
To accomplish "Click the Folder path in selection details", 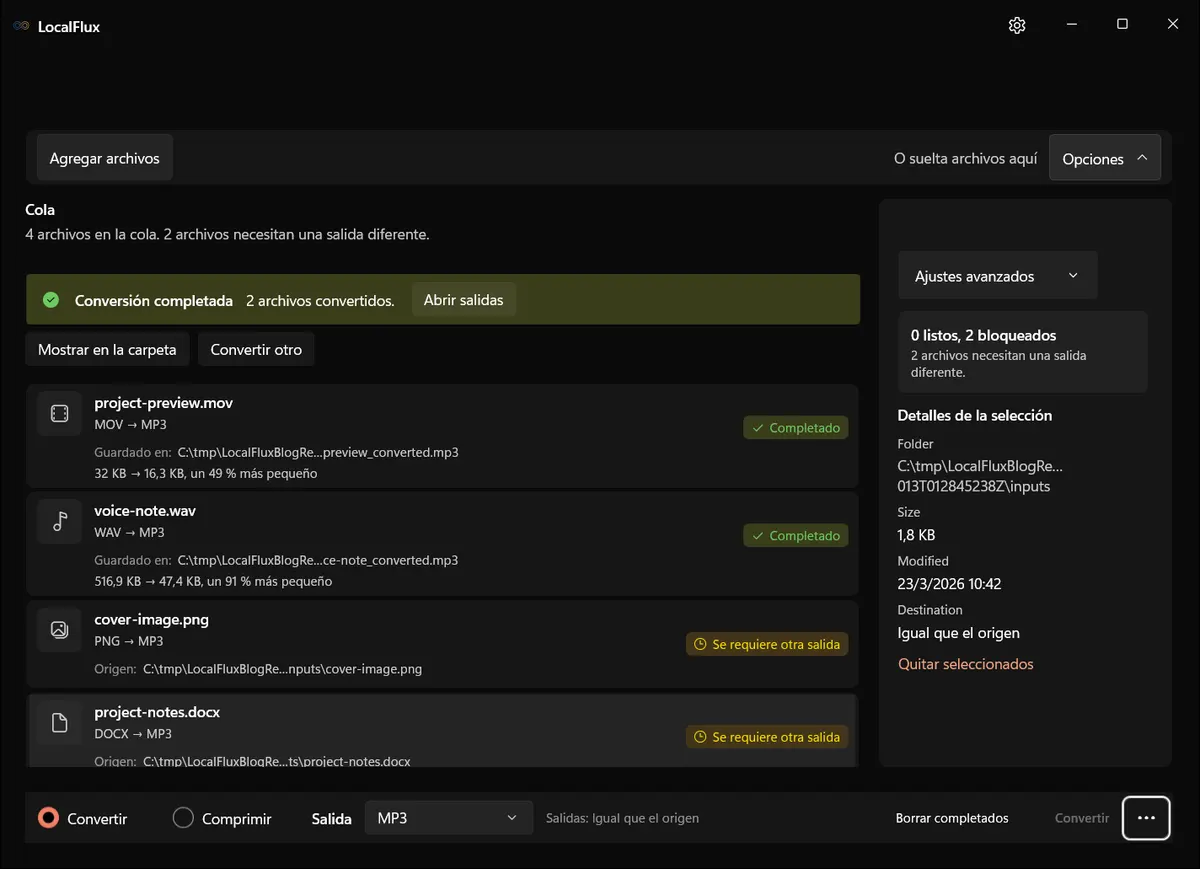I will (980, 476).
